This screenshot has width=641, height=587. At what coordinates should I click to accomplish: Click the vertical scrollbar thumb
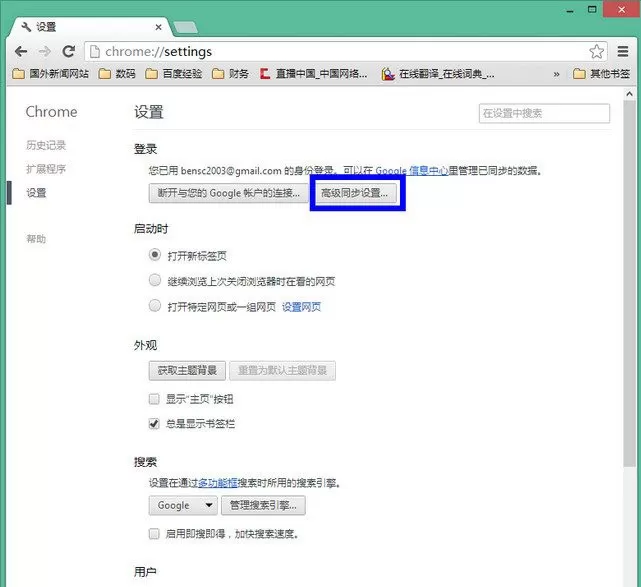coord(629,283)
